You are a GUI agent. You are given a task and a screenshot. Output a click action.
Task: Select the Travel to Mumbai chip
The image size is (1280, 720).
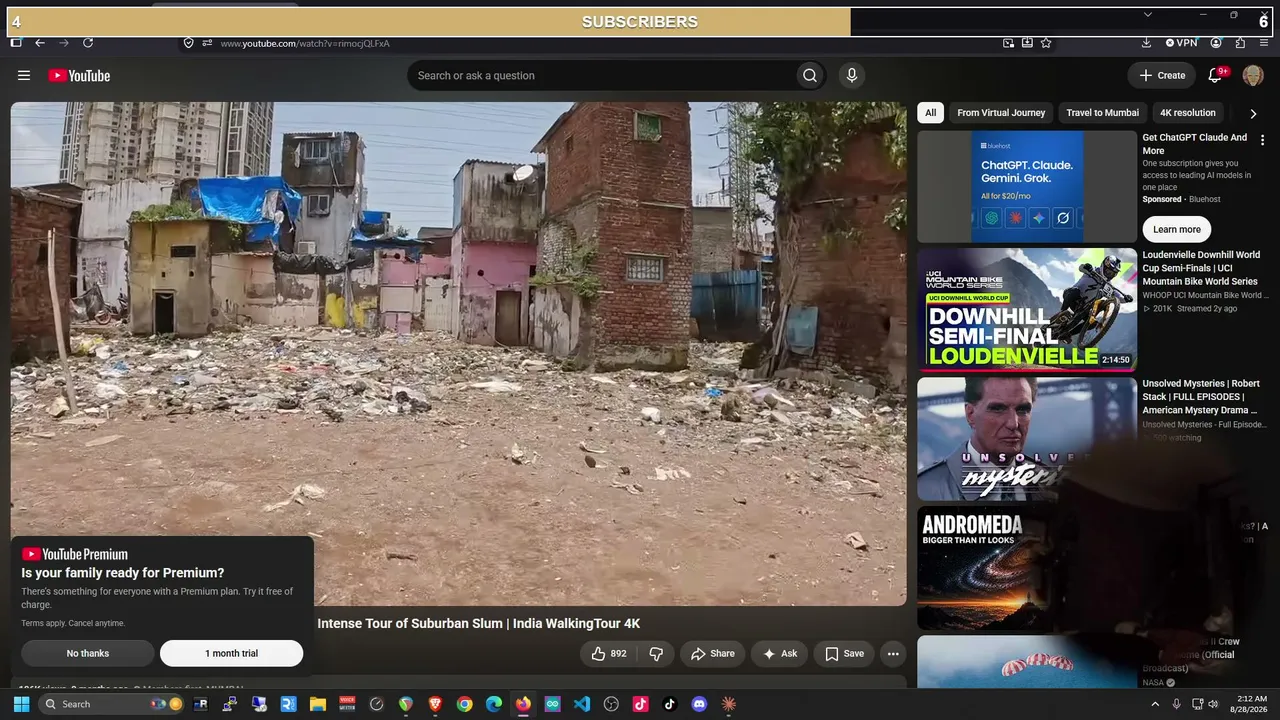pos(1102,113)
